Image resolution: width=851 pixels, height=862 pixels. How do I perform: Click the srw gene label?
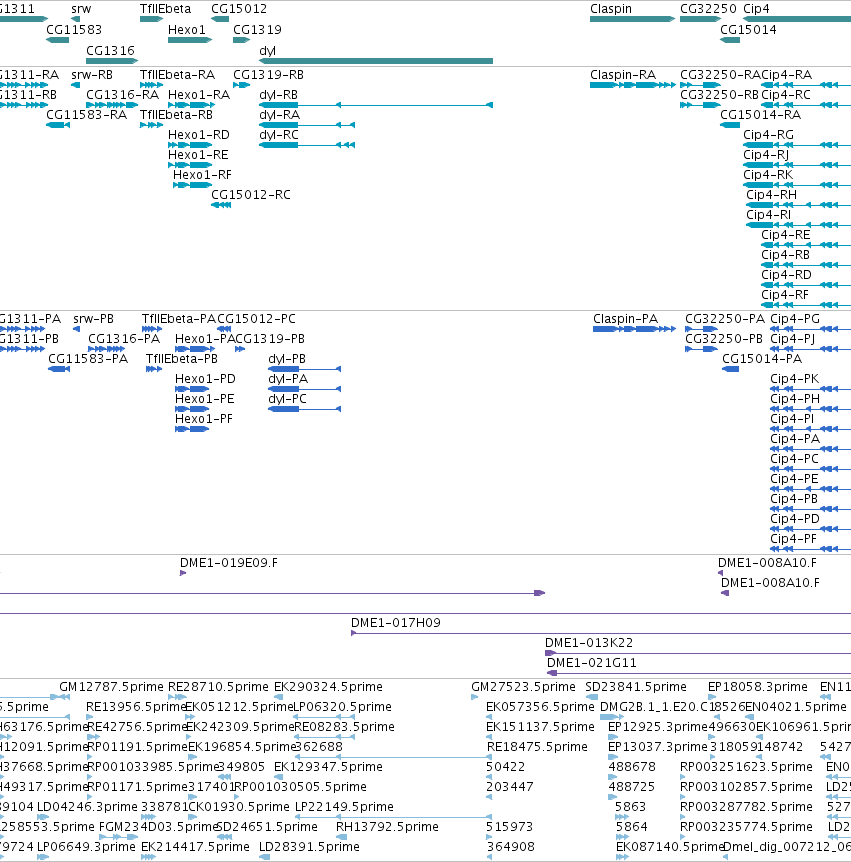pyautogui.click(x=81, y=9)
